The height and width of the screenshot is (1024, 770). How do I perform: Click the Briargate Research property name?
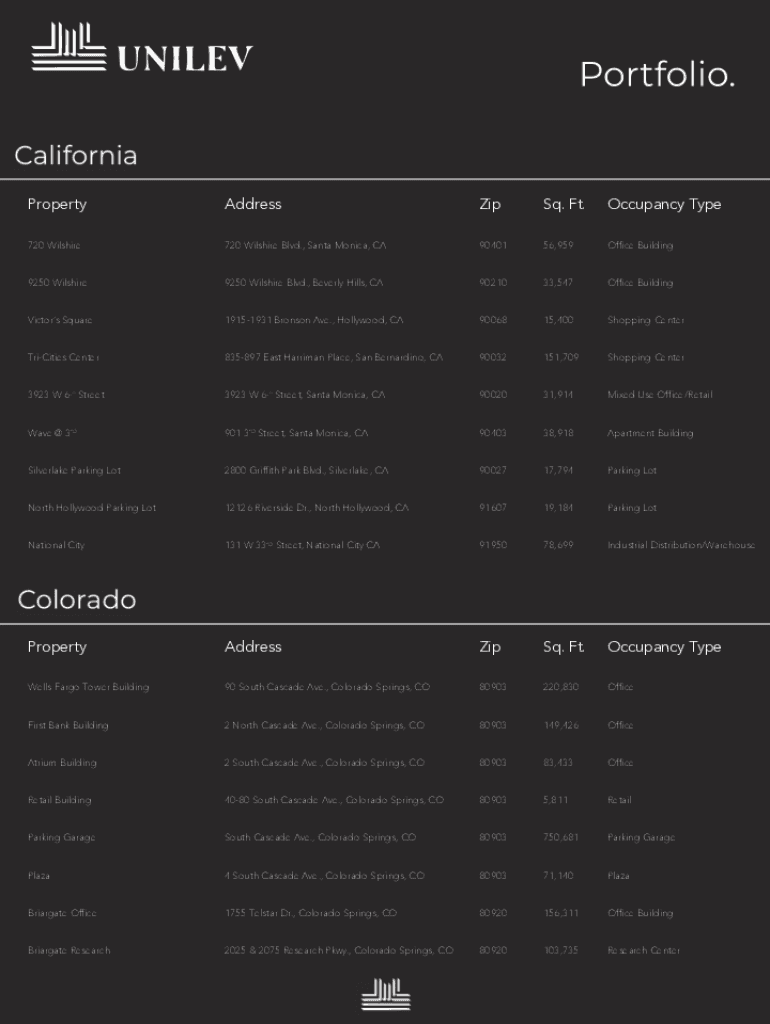(x=69, y=950)
